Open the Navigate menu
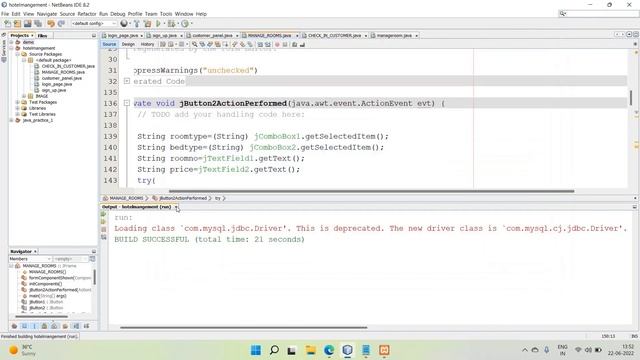Image resolution: width=640 pixels, height=360 pixels. point(47,14)
